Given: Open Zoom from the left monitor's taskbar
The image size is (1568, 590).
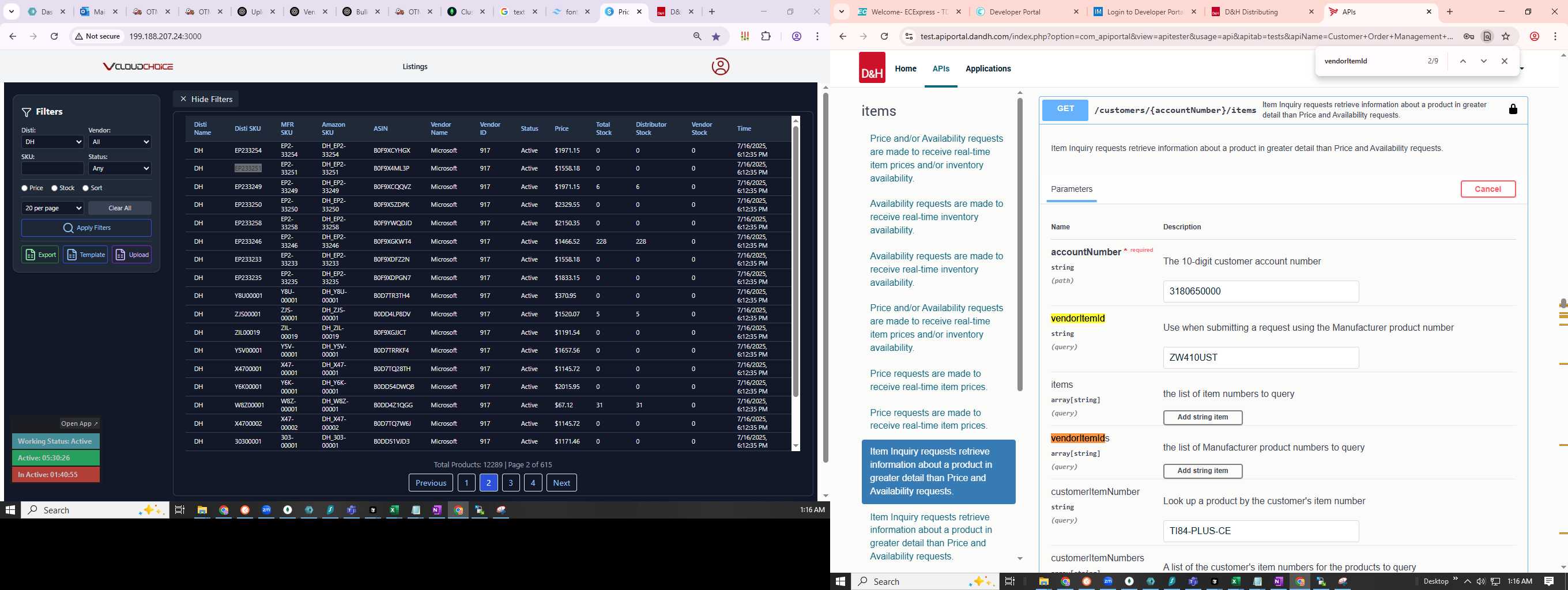Looking at the screenshot, I should pyautogui.click(x=266, y=510).
